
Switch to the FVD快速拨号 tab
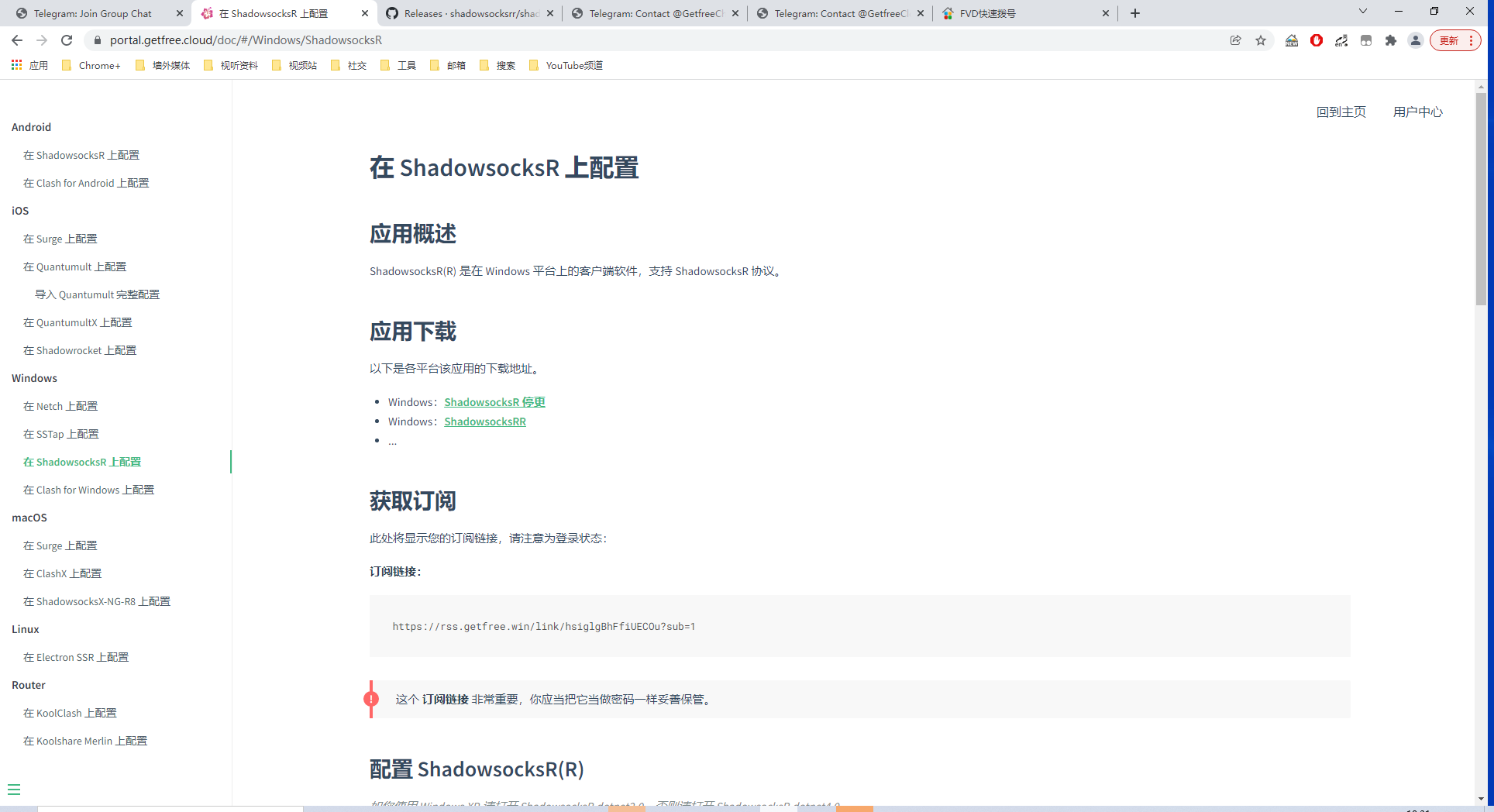coord(1026,13)
